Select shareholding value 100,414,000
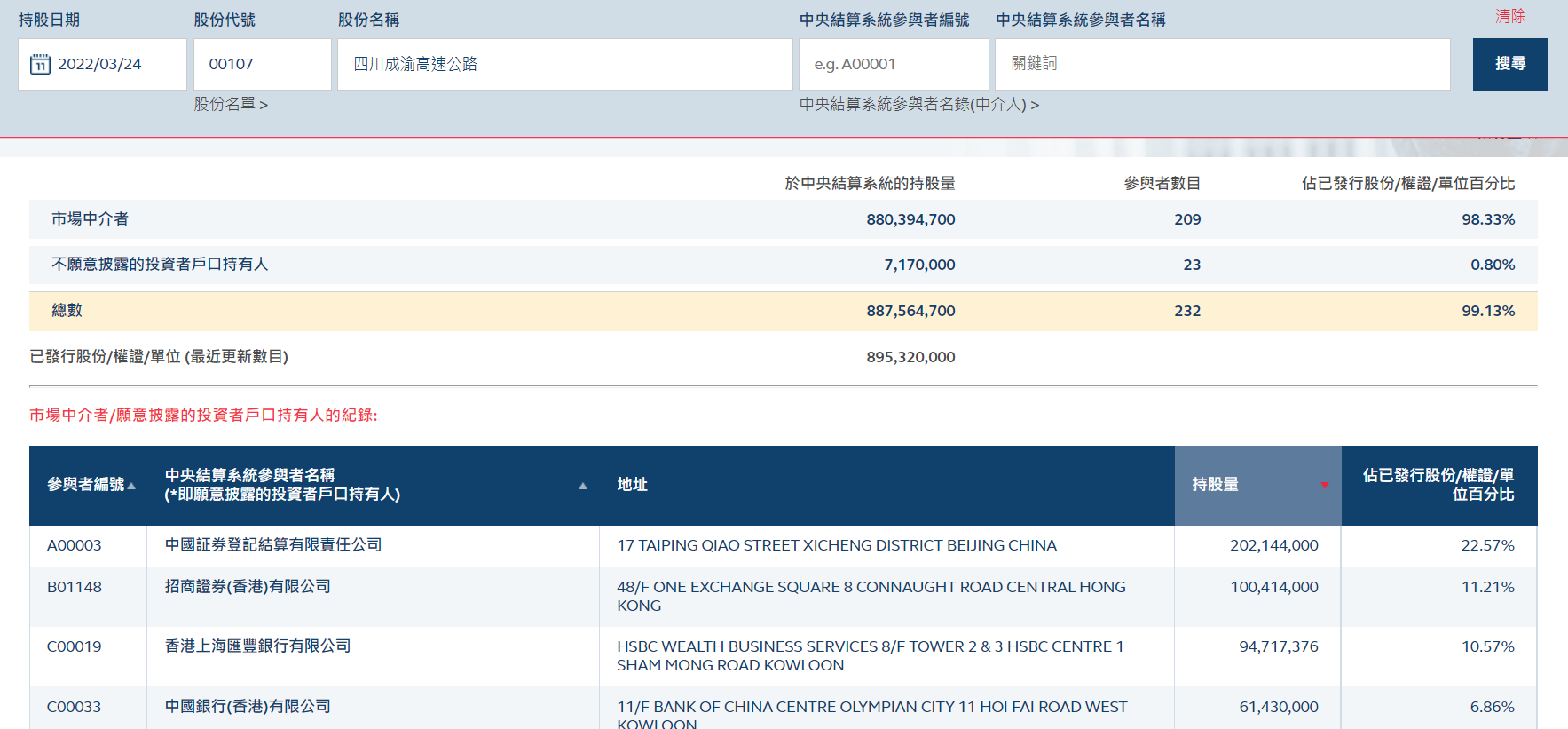Screen dimensions: 1568x729 [1274, 587]
